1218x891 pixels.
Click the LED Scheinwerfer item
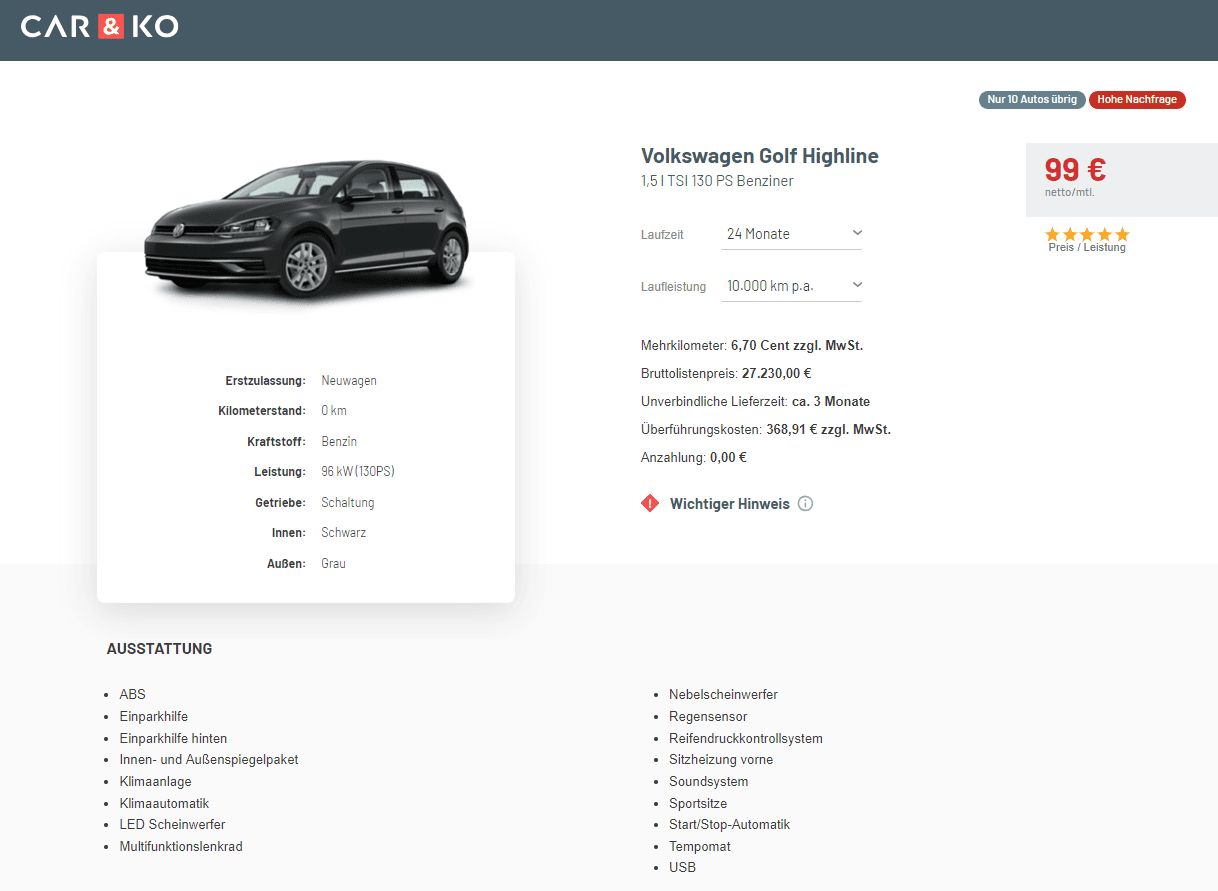[x=172, y=825]
